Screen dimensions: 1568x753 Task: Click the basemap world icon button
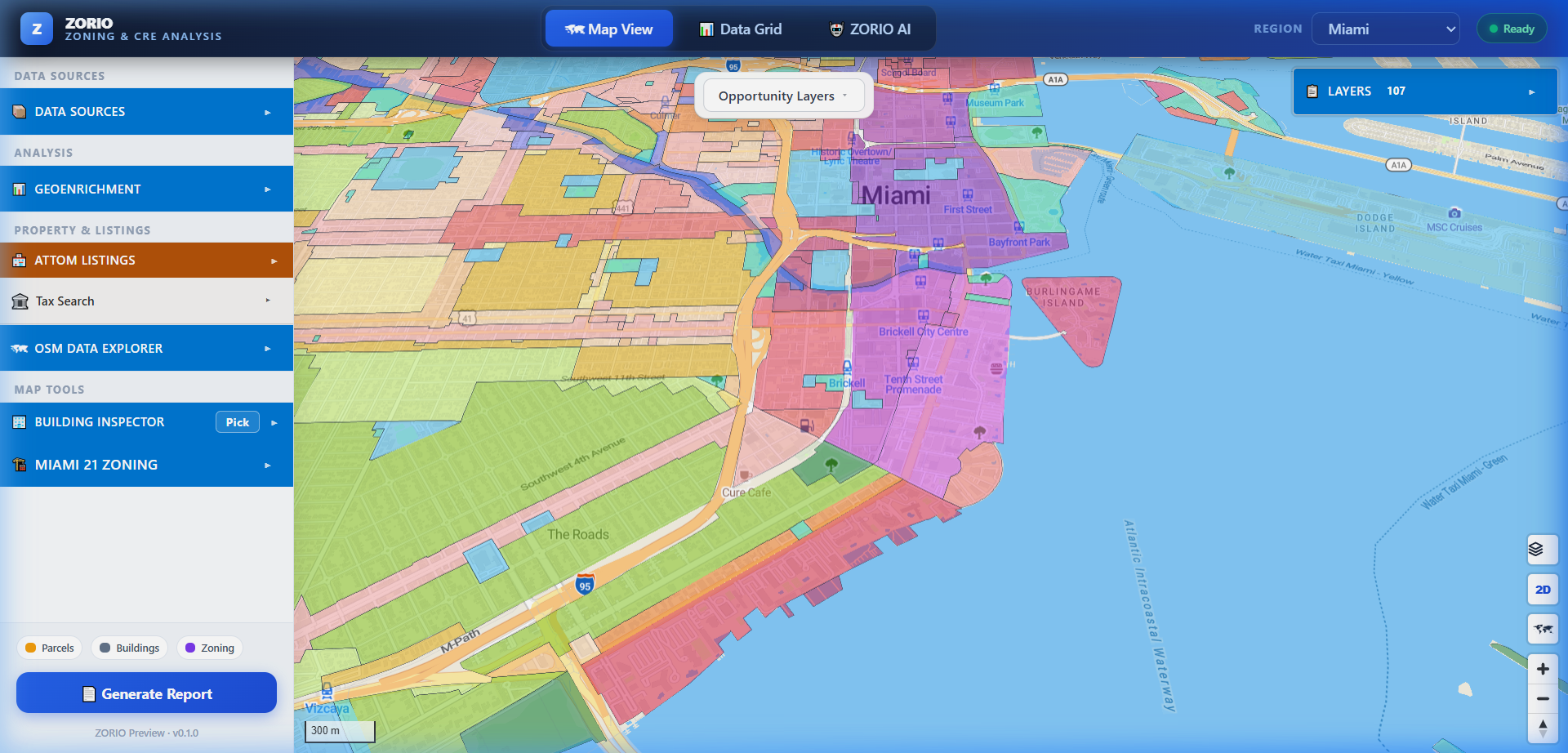[x=1543, y=629]
